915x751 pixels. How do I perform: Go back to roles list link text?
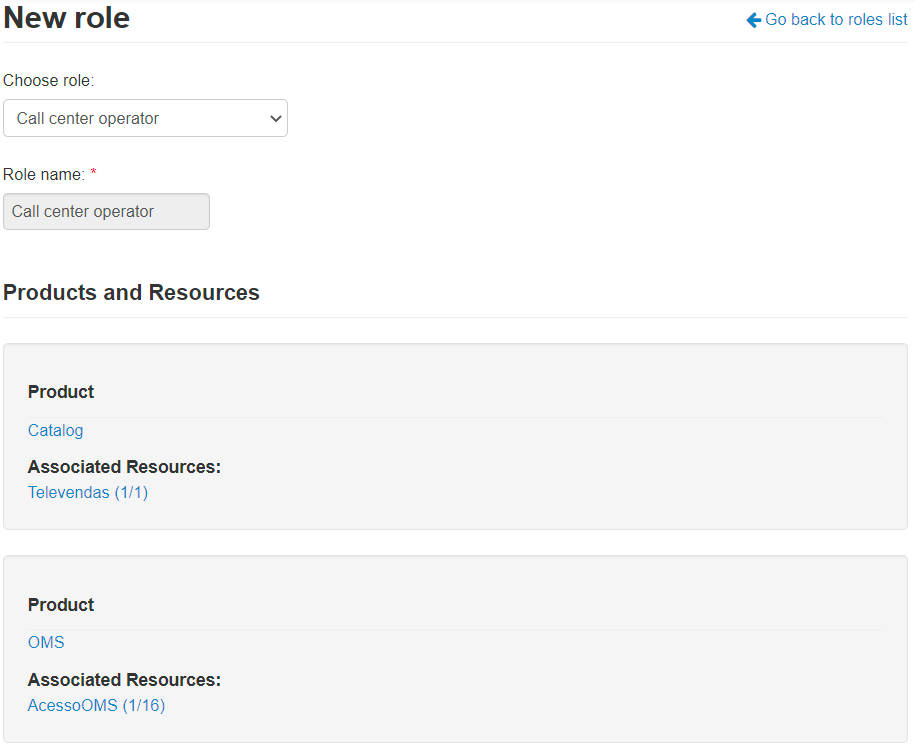tap(836, 20)
